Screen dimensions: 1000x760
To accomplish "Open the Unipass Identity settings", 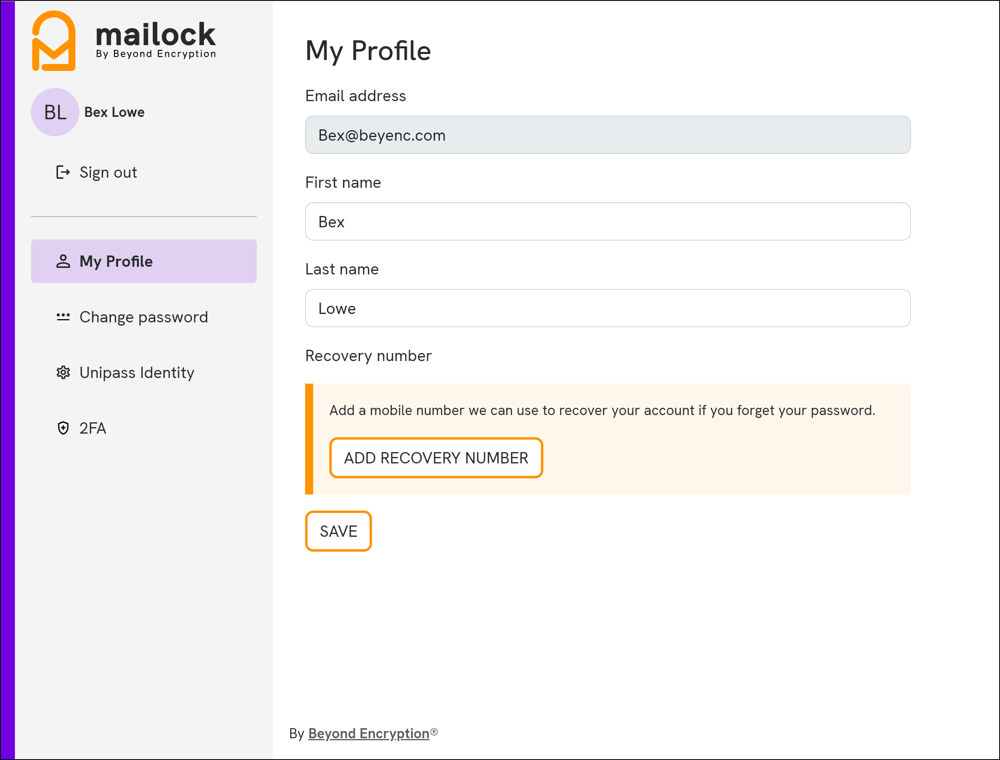I will 136,372.
